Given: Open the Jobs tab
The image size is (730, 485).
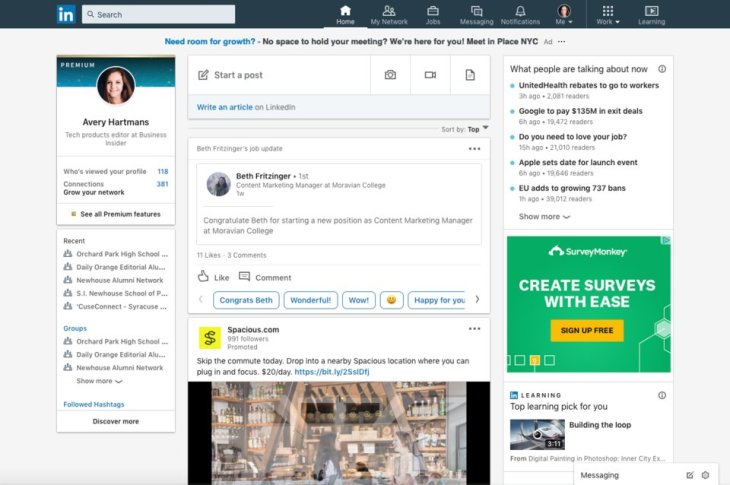Looking at the screenshot, I should pyautogui.click(x=433, y=14).
